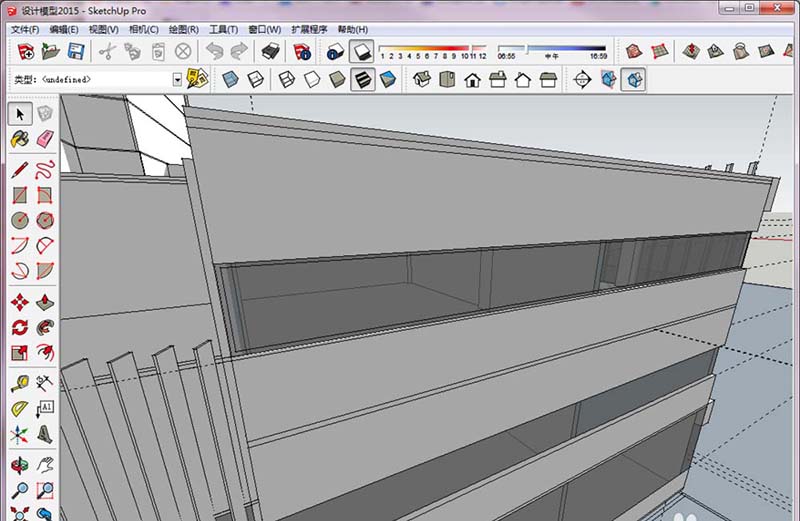
Task: Select the arrow Select tool
Action: coord(20,113)
